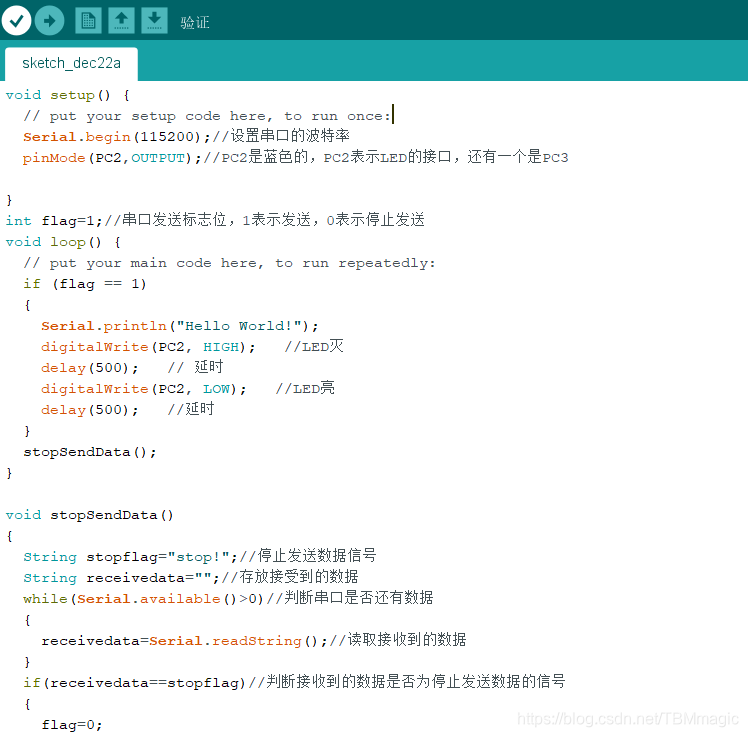The width and height of the screenshot is (748, 737).
Task: Click the Verify checkmark icon
Action: (x=16, y=21)
